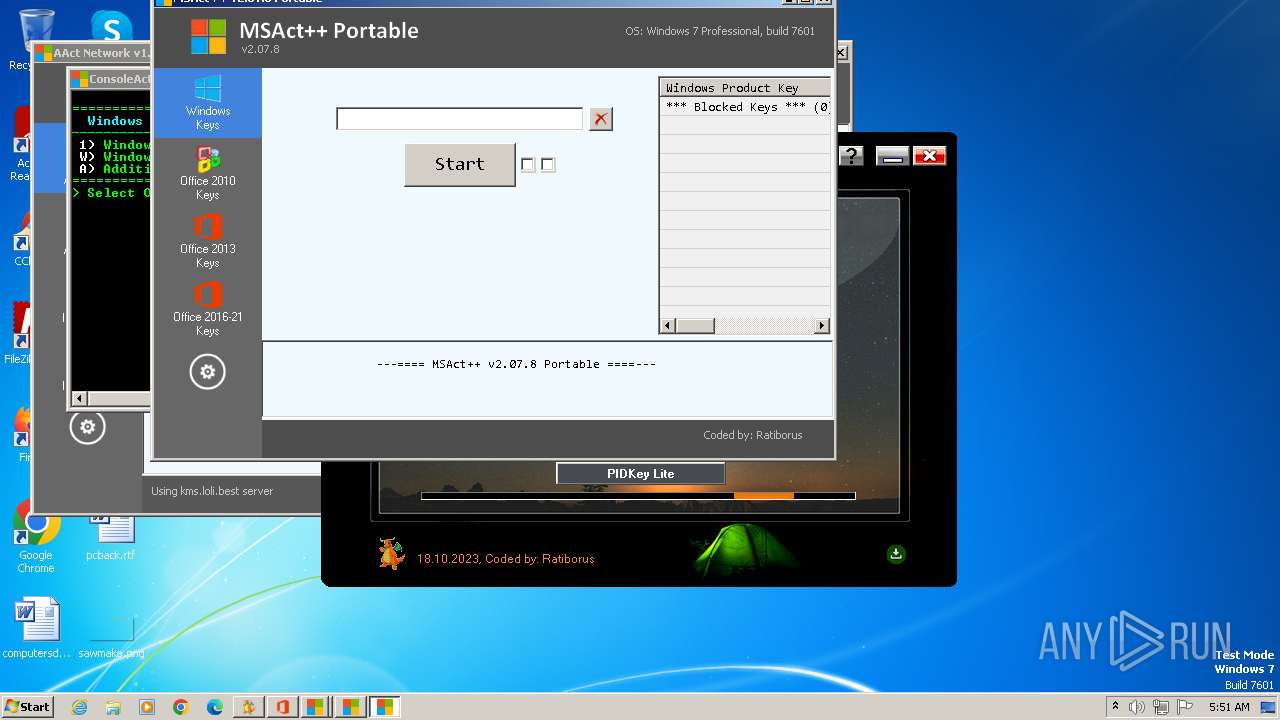
Task: Open the Office 2010 Keys section
Action: tap(207, 172)
